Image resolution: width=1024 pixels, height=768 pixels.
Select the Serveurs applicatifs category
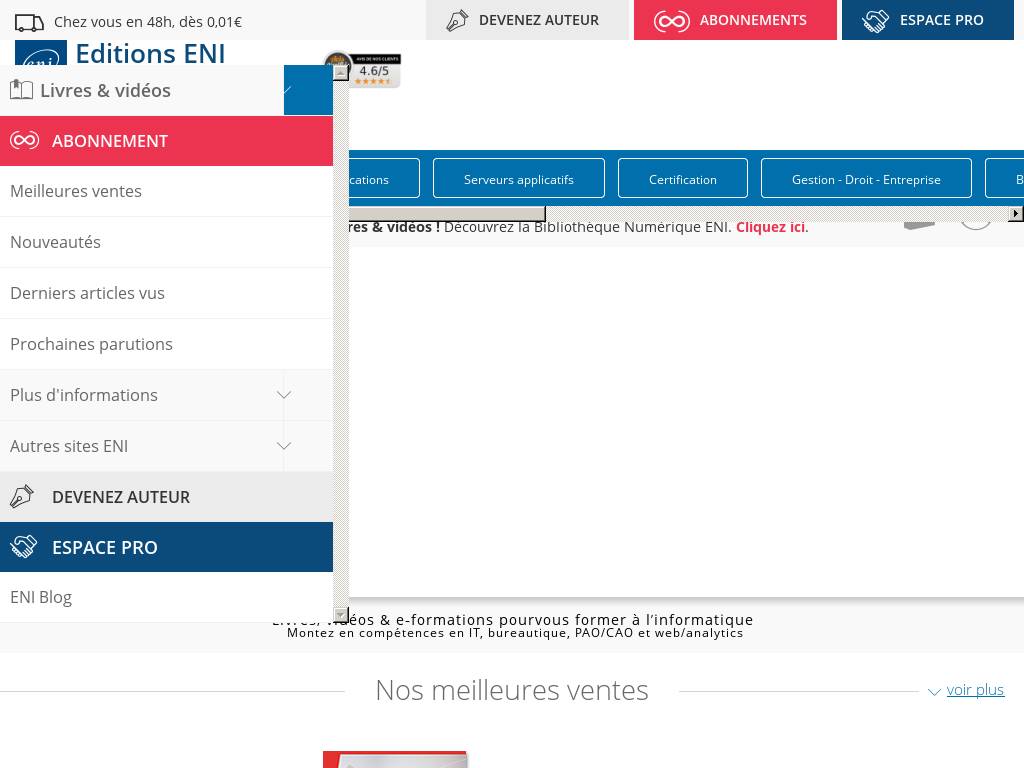518,179
